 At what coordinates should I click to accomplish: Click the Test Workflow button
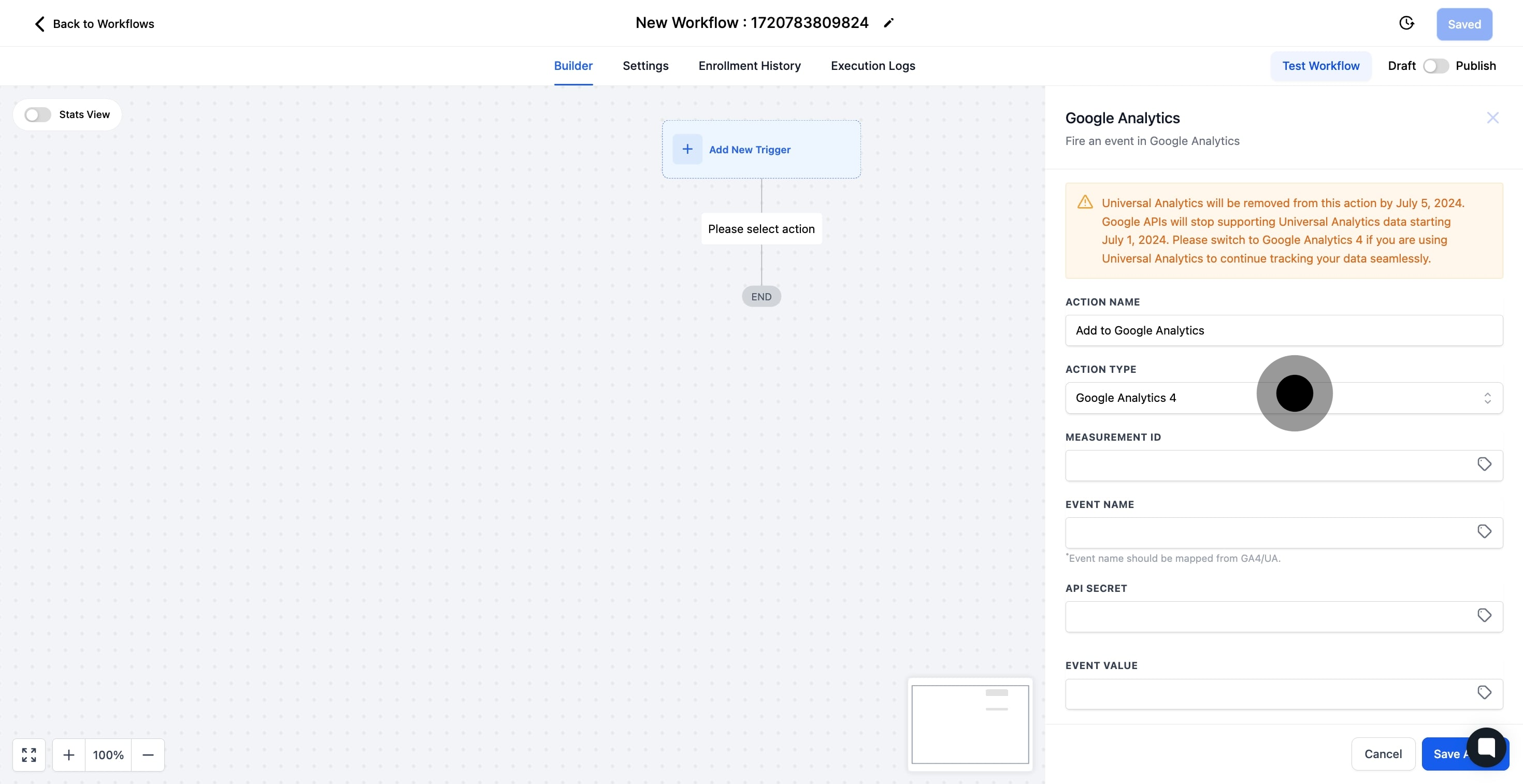1320,66
